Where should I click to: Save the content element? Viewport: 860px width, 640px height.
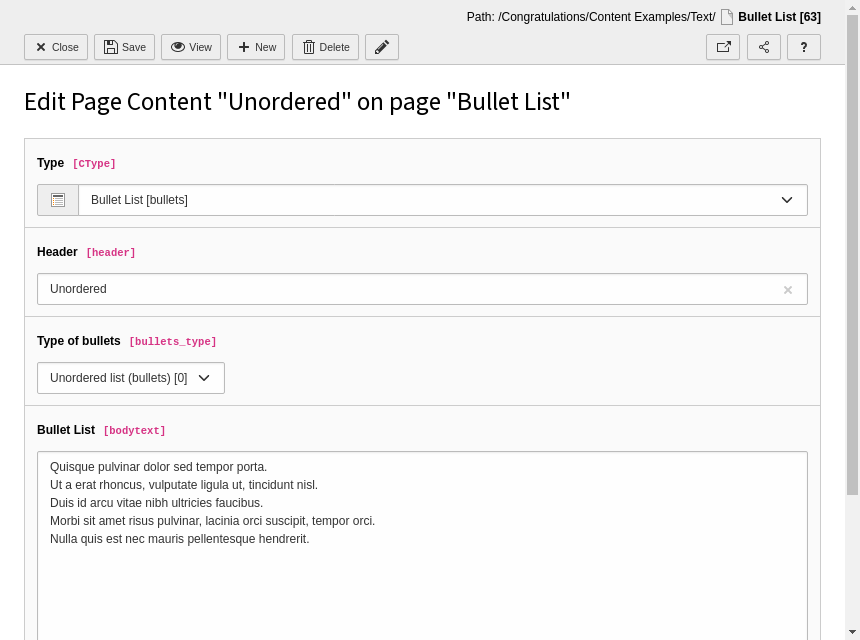click(x=124, y=47)
